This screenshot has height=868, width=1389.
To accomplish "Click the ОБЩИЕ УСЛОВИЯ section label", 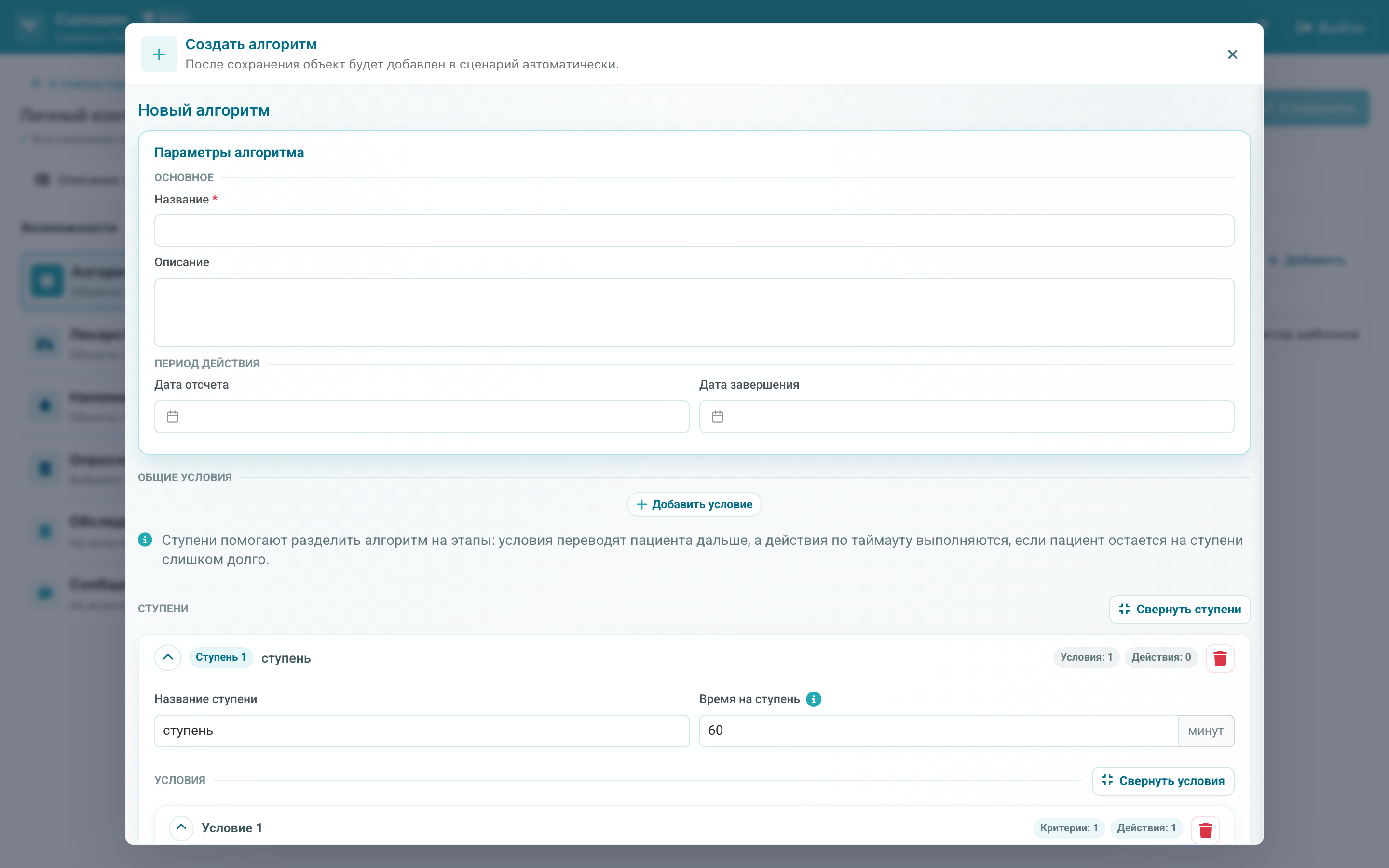I will pyautogui.click(x=185, y=477).
